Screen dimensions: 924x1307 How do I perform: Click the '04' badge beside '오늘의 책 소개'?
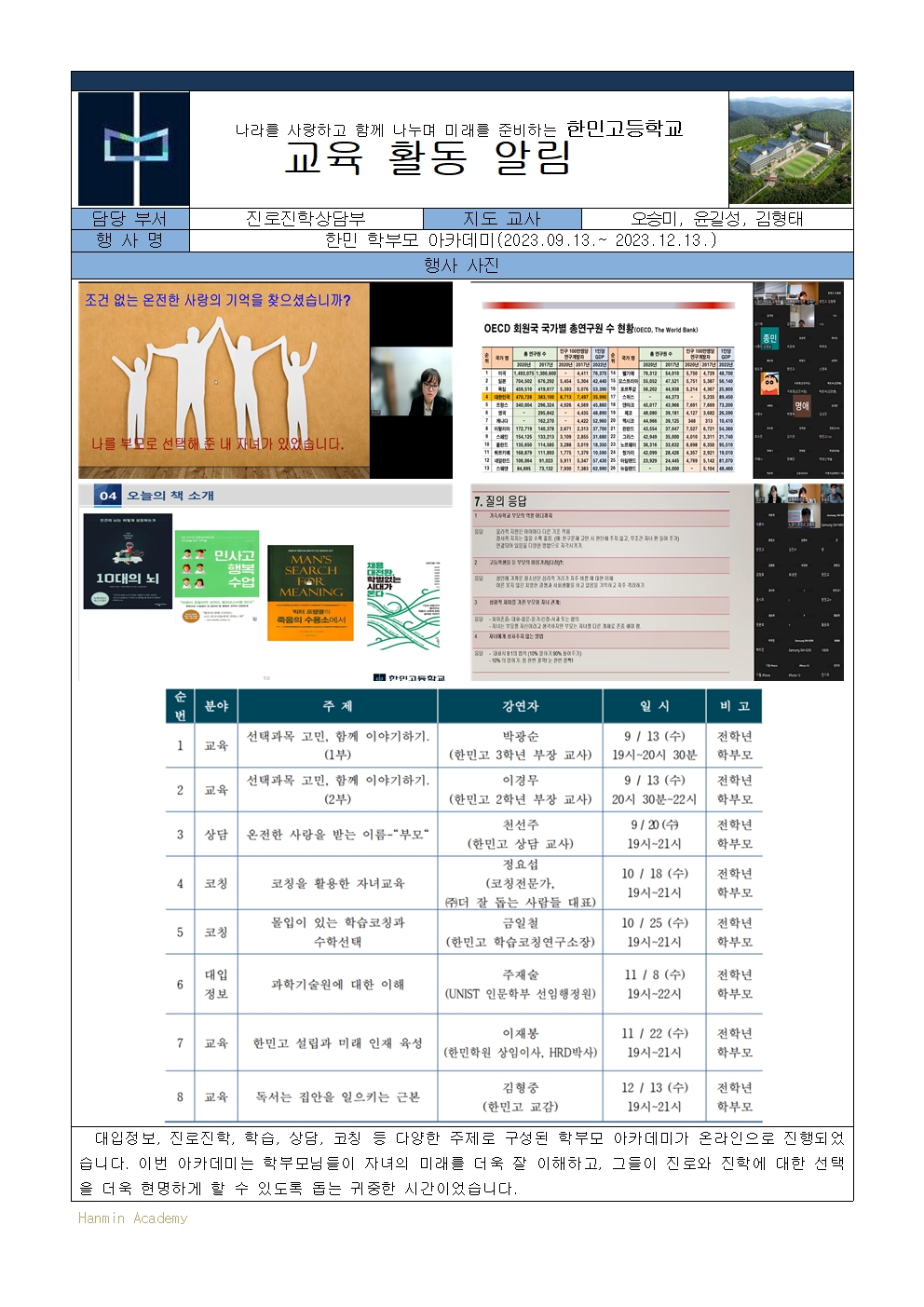[x=108, y=496]
